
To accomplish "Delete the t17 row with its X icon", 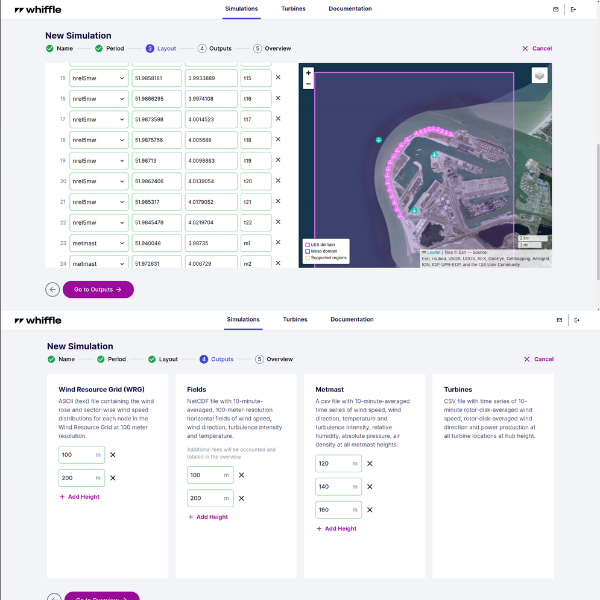I will (x=278, y=119).
